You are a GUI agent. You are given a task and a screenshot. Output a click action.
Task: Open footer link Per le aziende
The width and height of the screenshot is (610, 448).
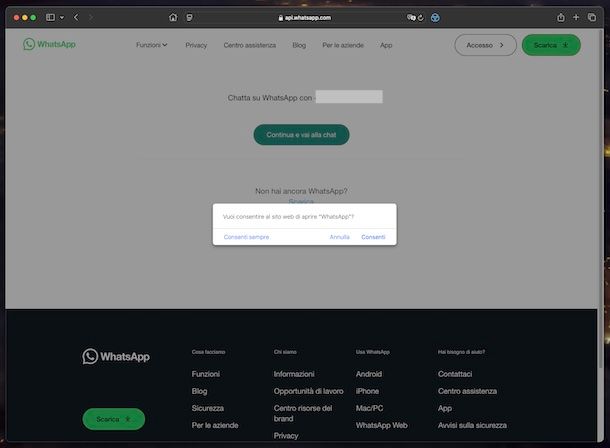pyautogui.click(x=215, y=425)
